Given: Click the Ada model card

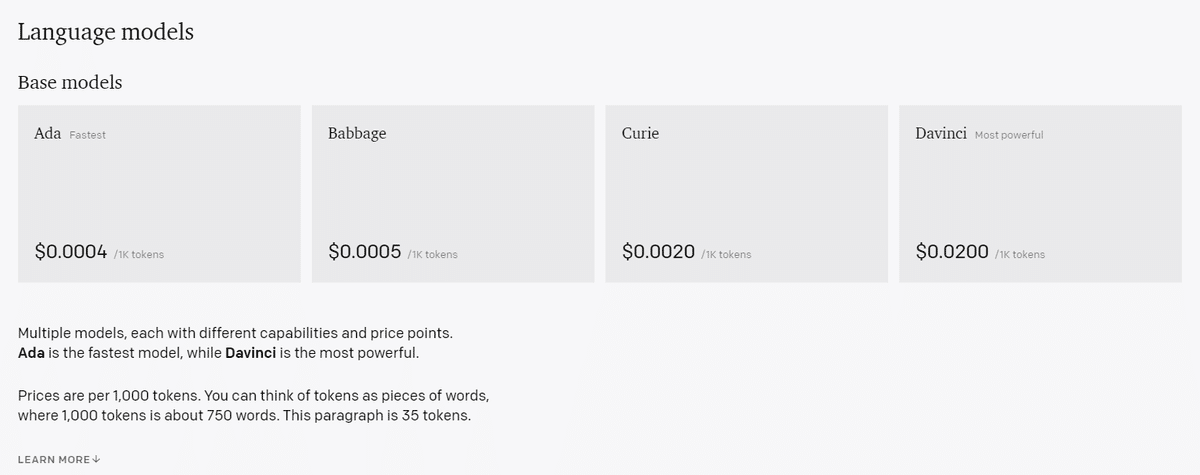Looking at the screenshot, I should [159, 194].
